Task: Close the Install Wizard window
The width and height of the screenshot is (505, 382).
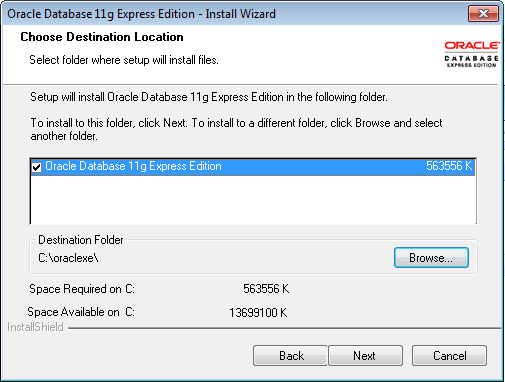Action: pos(483,14)
